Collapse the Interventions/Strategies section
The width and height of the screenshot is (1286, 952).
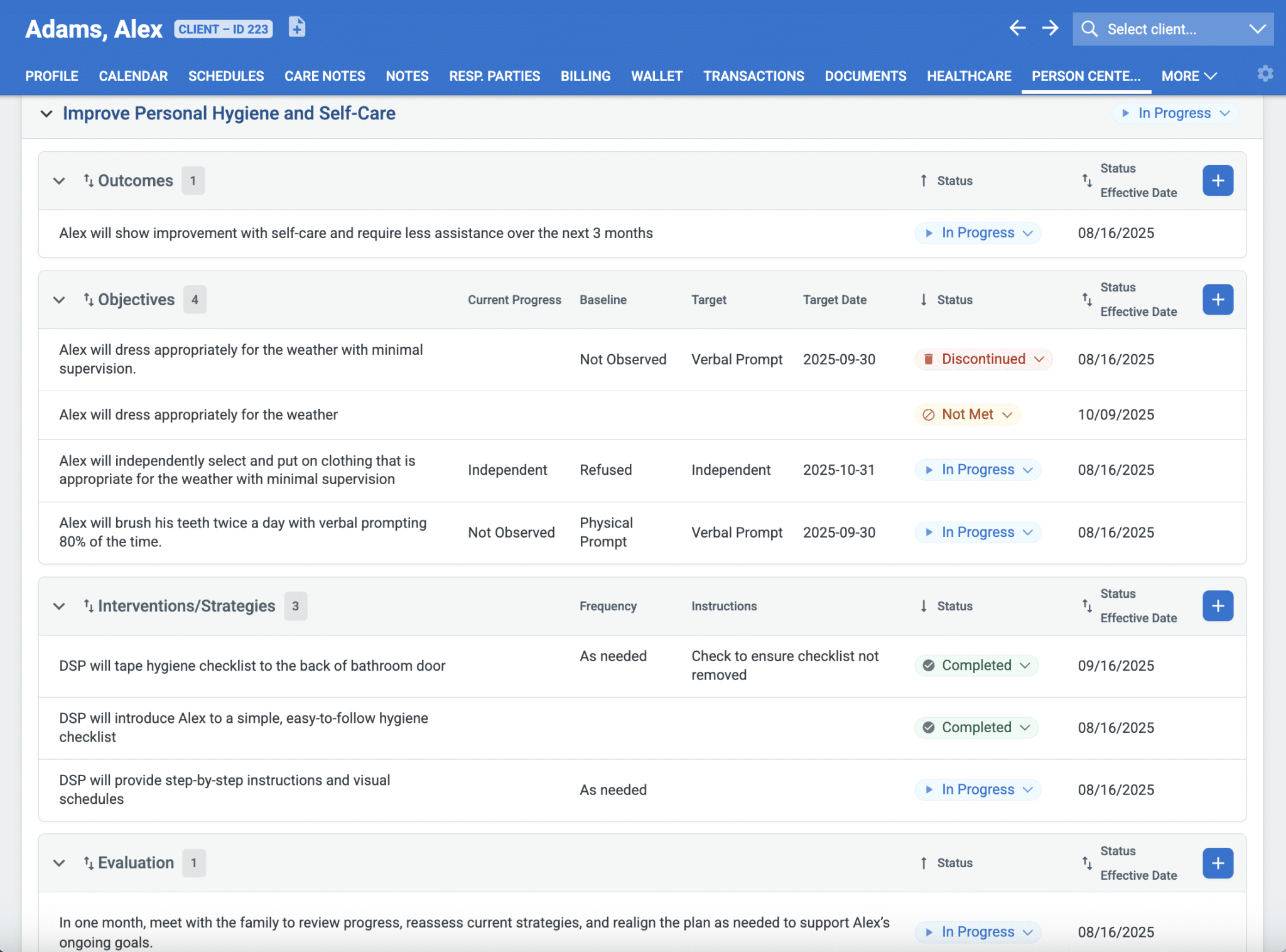pos(59,607)
